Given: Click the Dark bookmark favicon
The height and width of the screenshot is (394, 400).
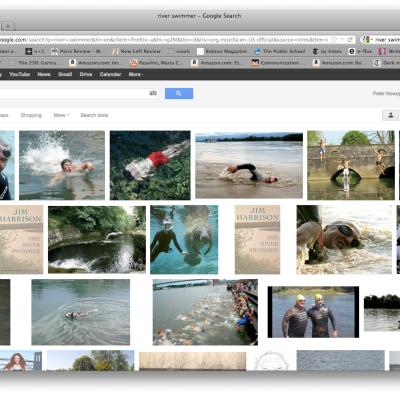Looking at the screenshot, I should pyautogui.click(x=377, y=63).
